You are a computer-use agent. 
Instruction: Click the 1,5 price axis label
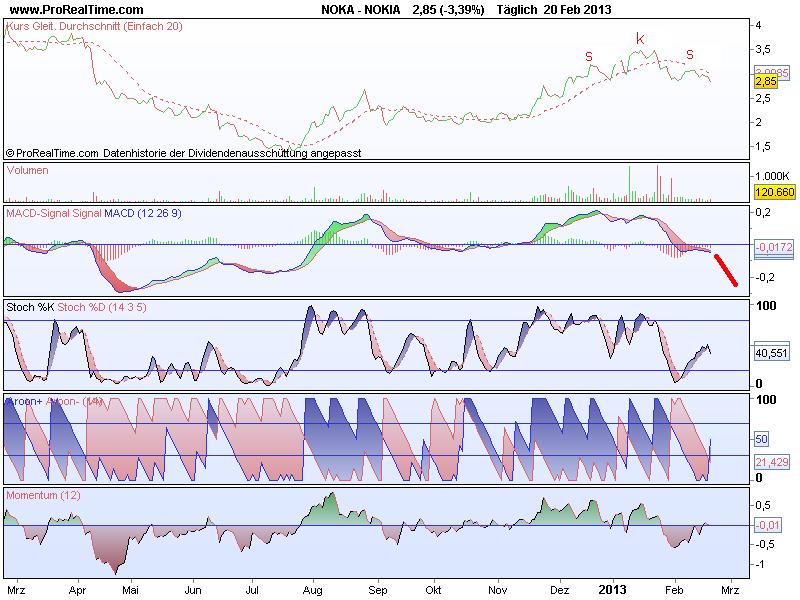click(x=763, y=146)
